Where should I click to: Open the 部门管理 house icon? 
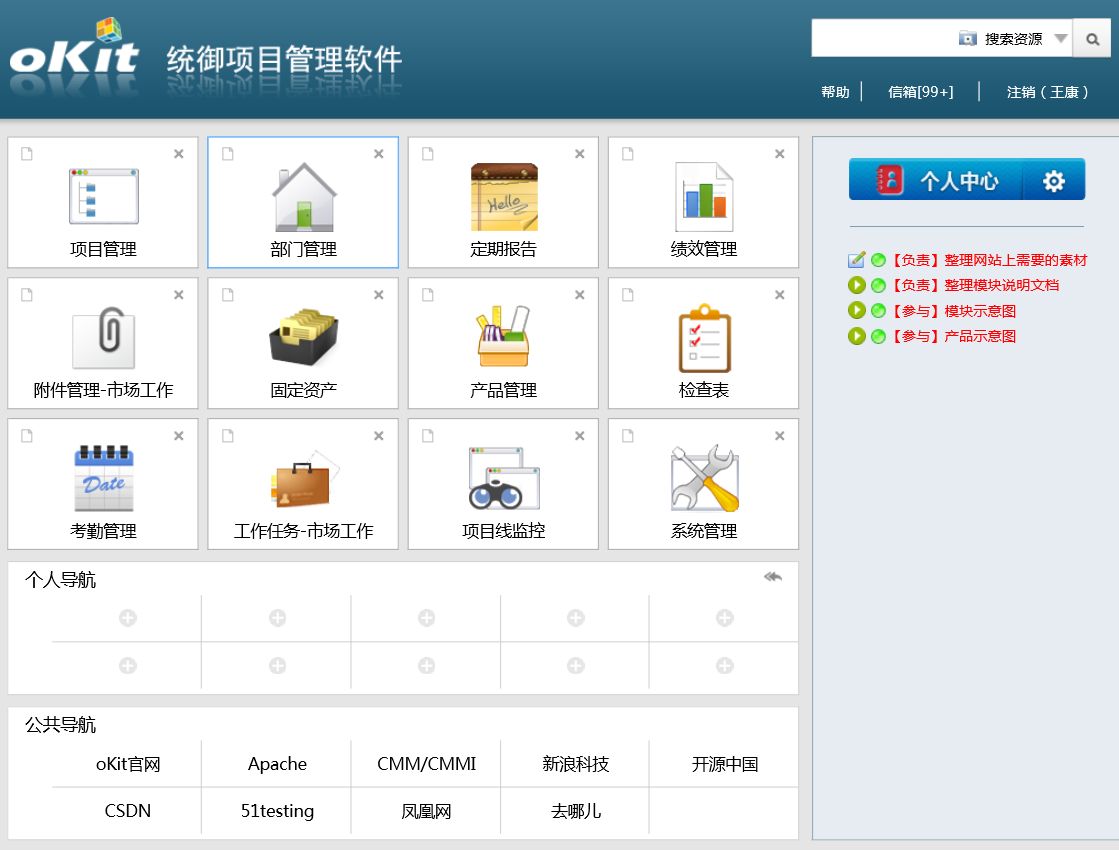point(304,196)
